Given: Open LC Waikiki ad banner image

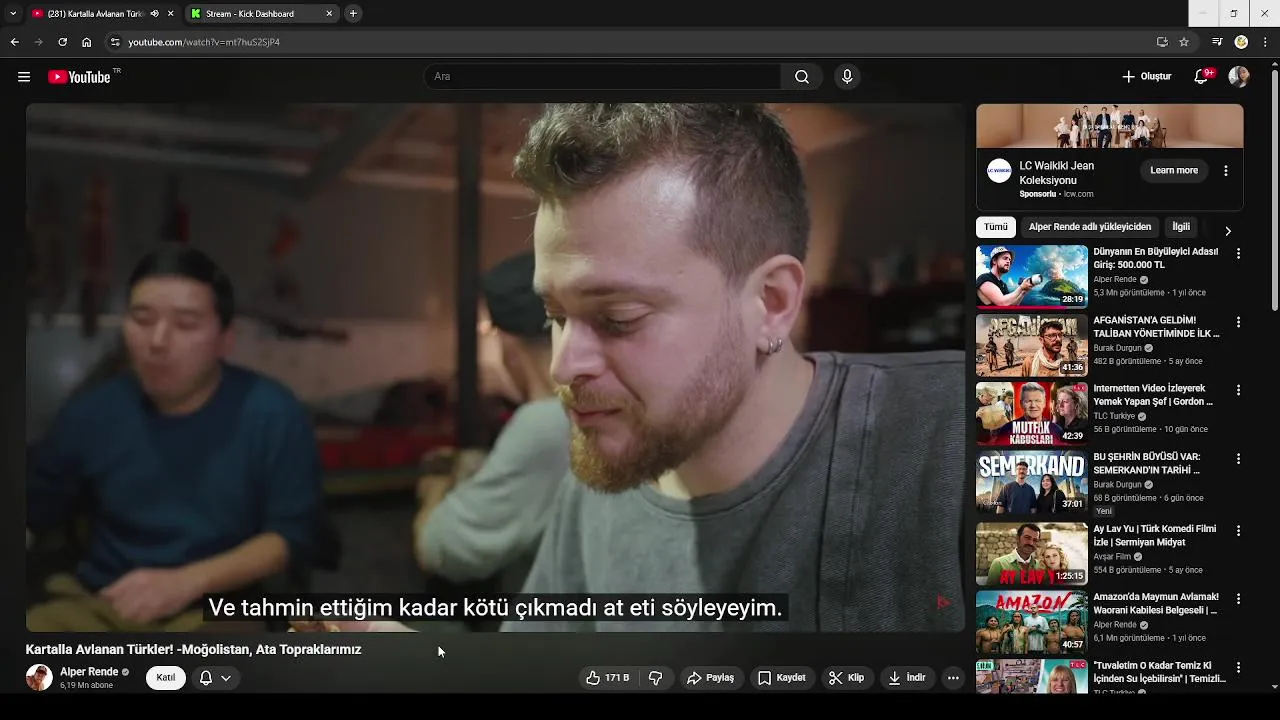Looking at the screenshot, I should [x=1110, y=126].
